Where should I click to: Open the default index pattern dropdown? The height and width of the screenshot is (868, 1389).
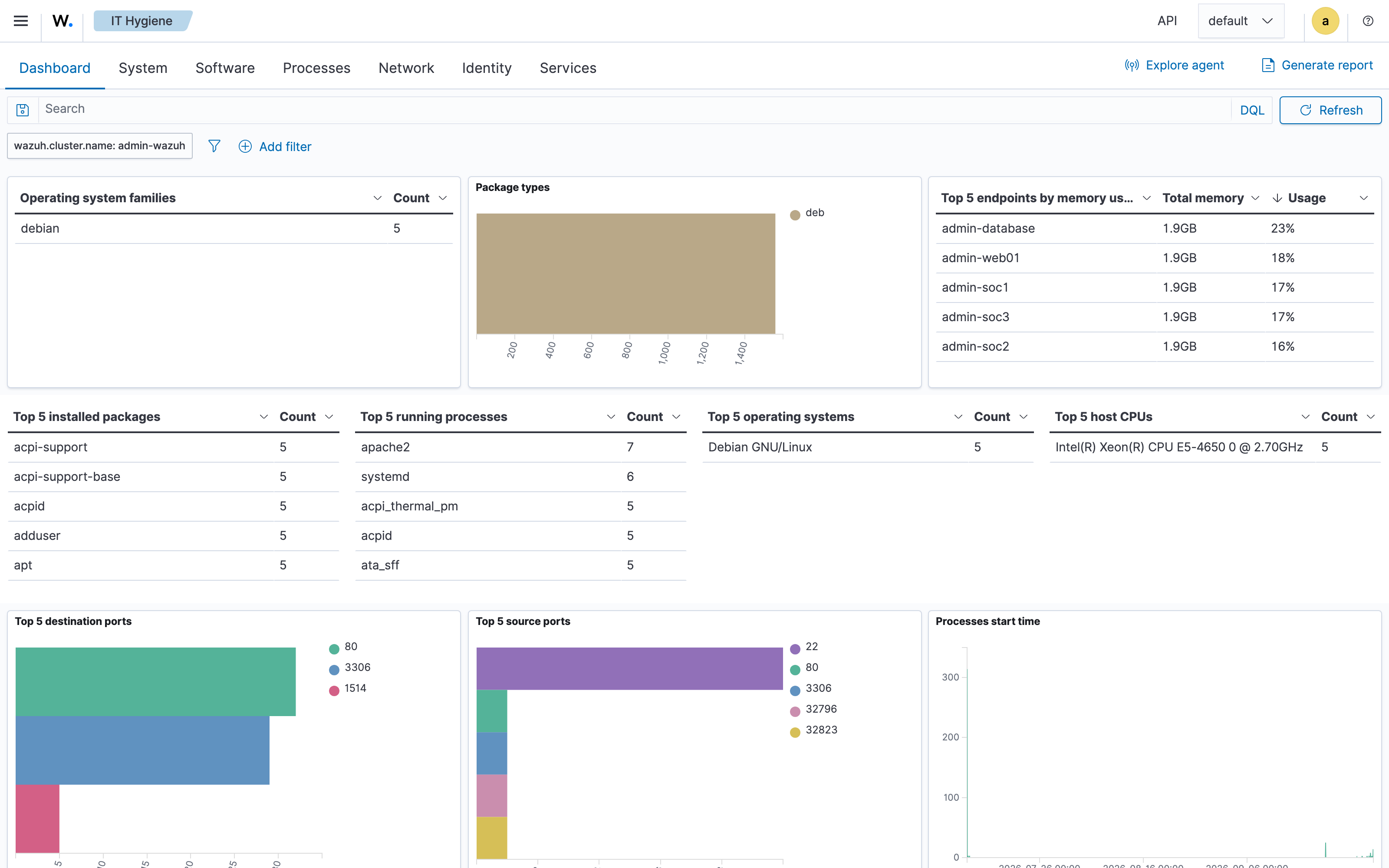pyautogui.click(x=1241, y=21)
